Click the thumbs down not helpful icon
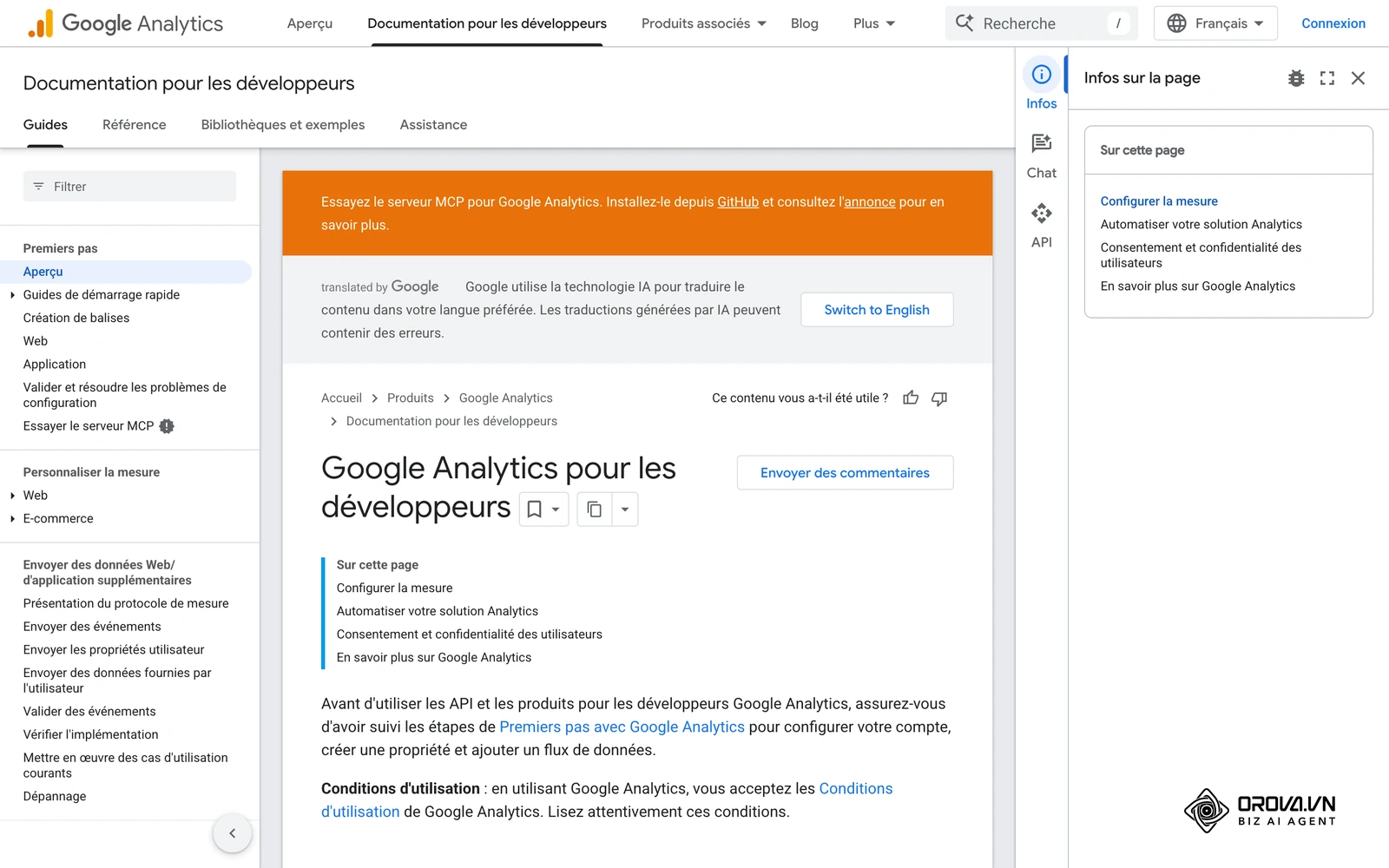Viewport: 1389px width, 868px height. click(x=939, y=398)
